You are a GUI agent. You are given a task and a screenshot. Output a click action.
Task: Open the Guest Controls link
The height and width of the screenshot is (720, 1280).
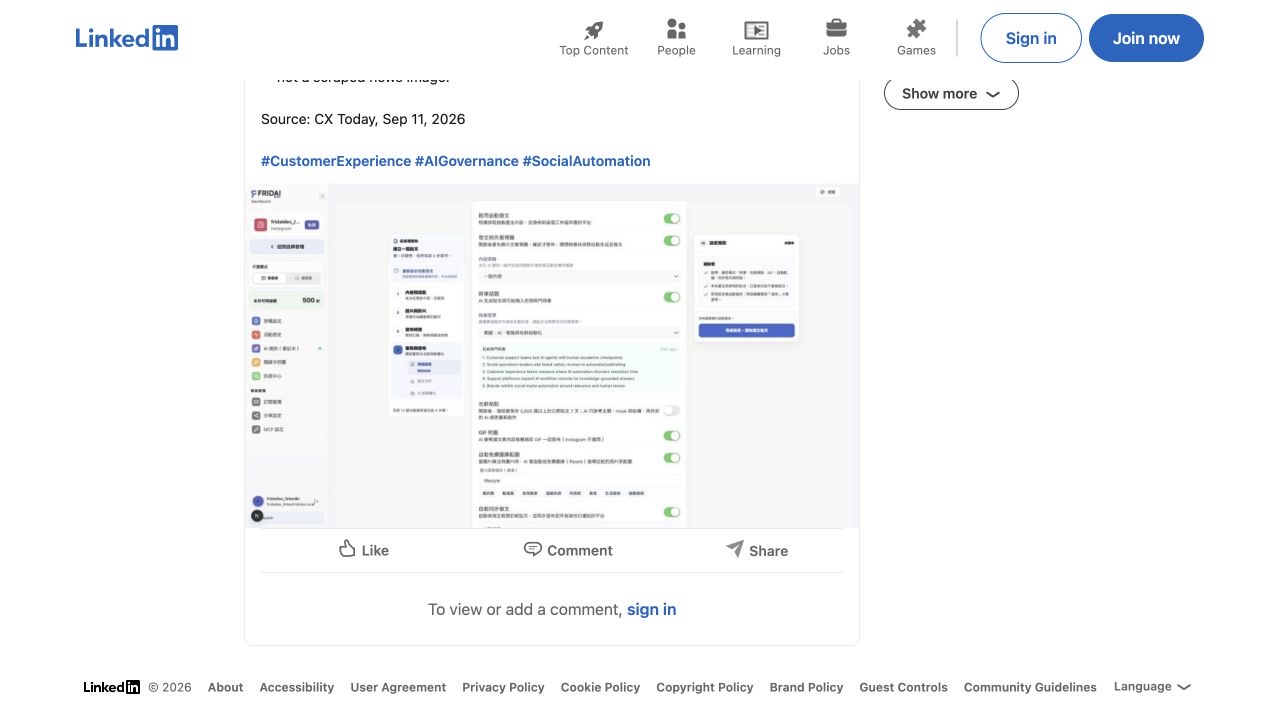click(903, 687)
